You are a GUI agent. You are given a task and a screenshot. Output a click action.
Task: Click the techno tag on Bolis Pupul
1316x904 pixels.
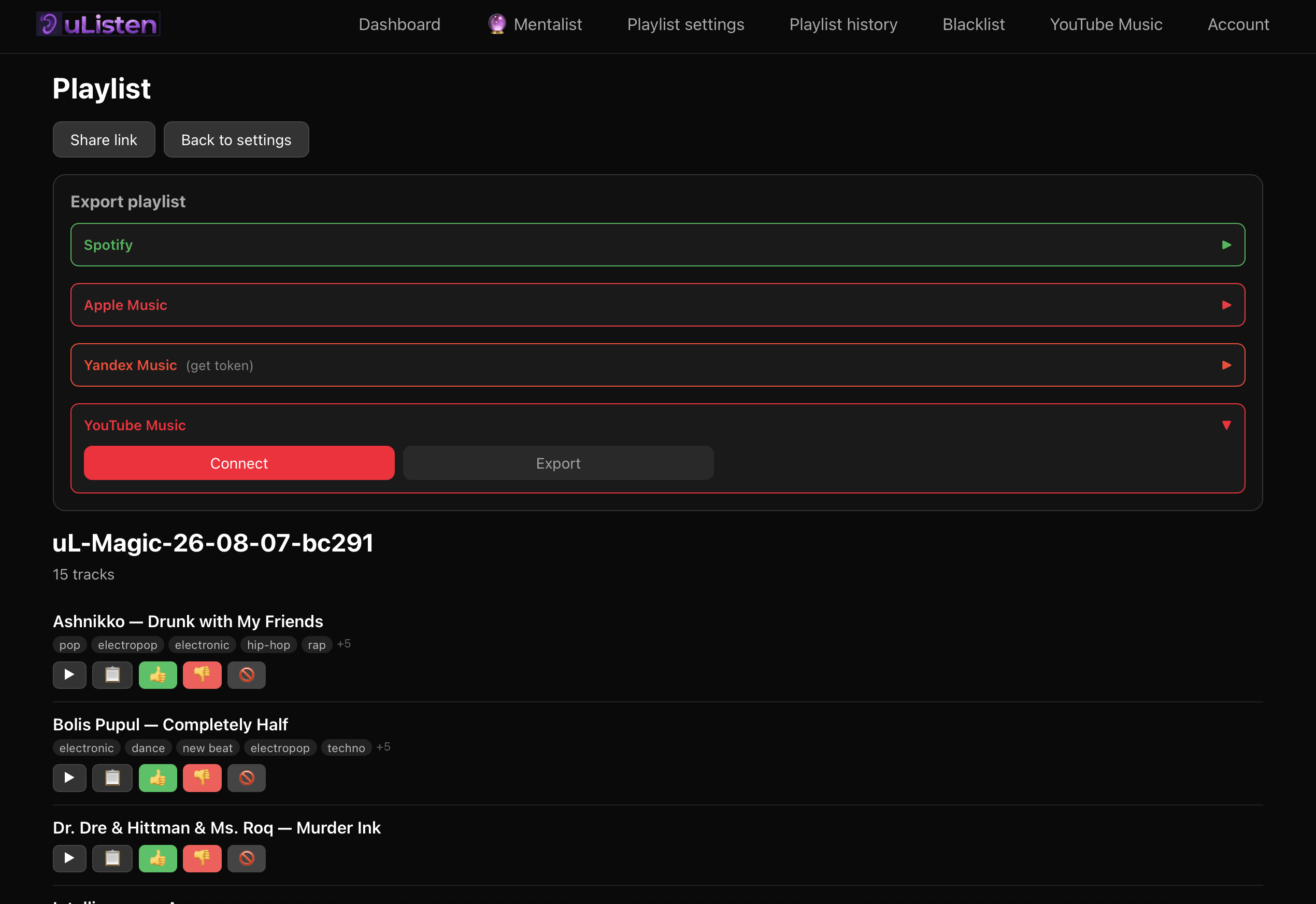(x=346, y=747)
